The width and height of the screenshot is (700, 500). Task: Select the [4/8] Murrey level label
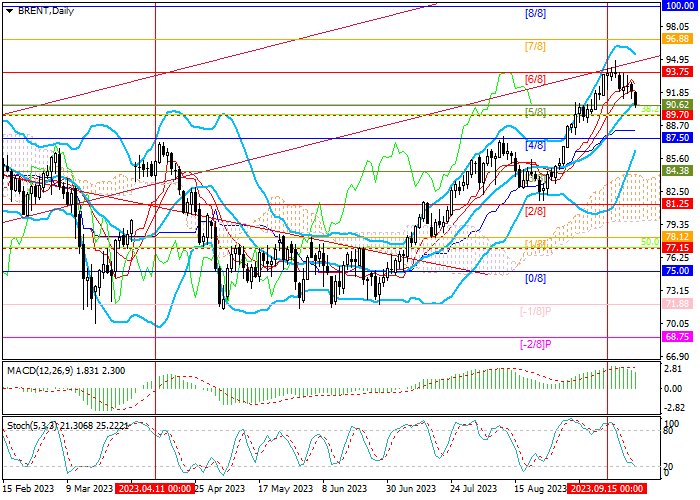pos(535,145)
